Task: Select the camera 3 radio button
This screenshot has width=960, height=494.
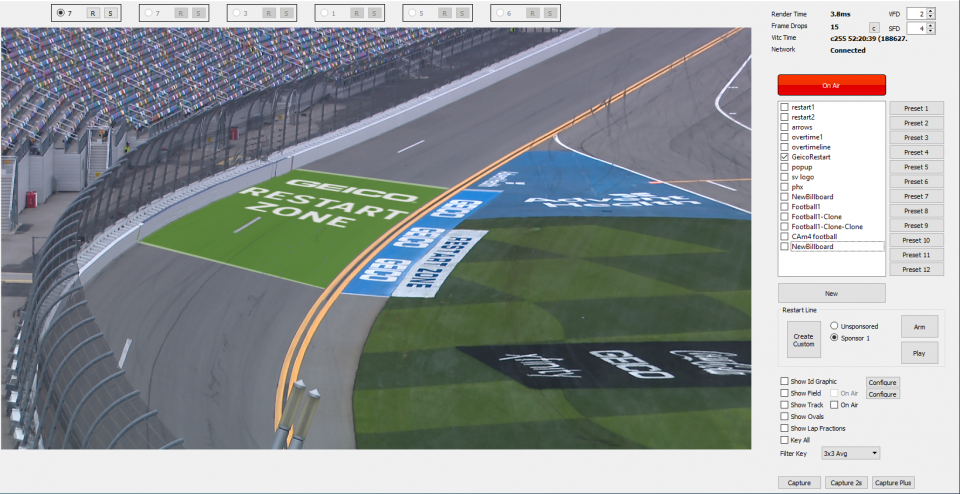Action: pos(236,13)
